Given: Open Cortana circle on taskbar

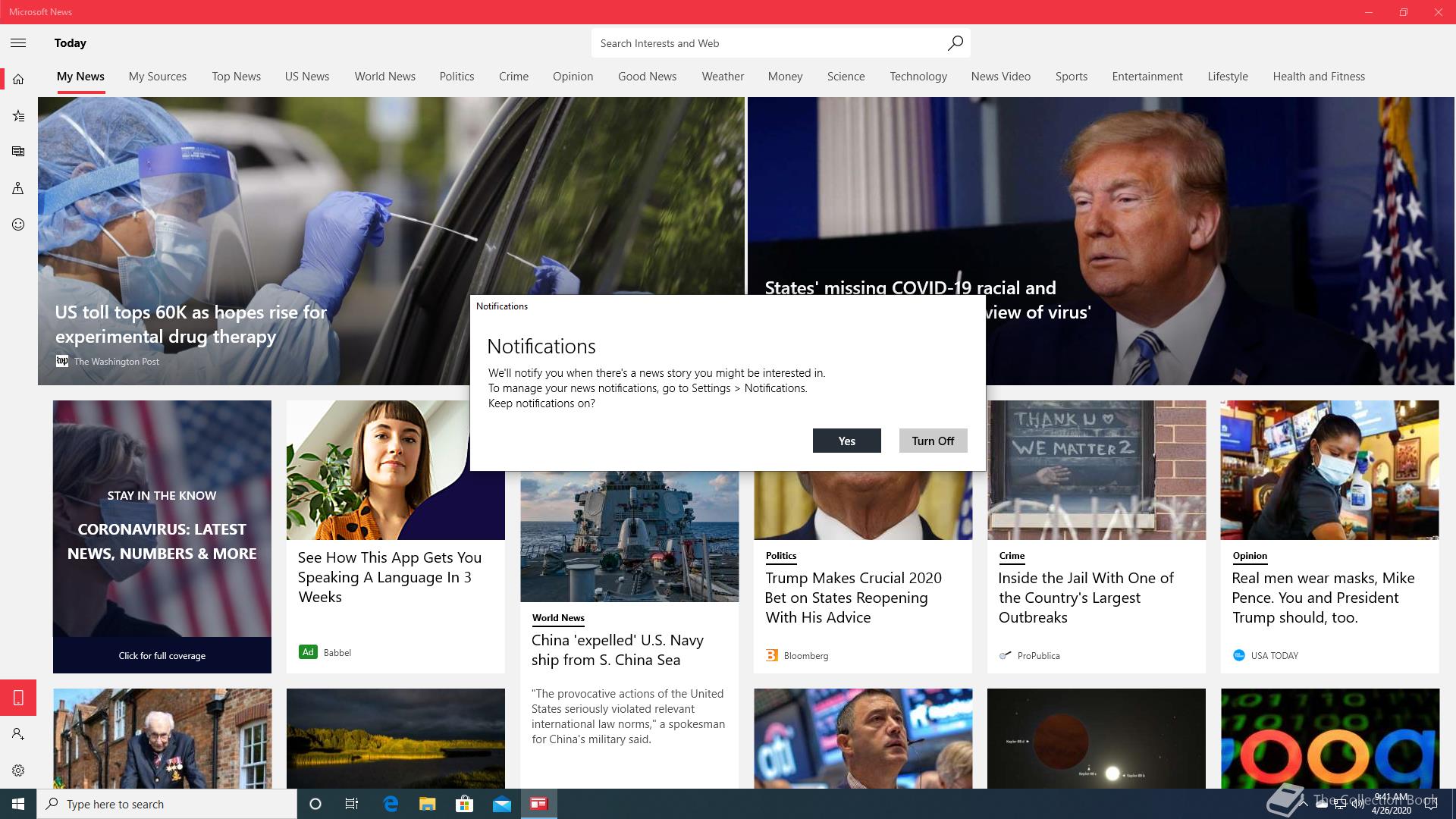Looking at the screenshot, I should 315,804.
